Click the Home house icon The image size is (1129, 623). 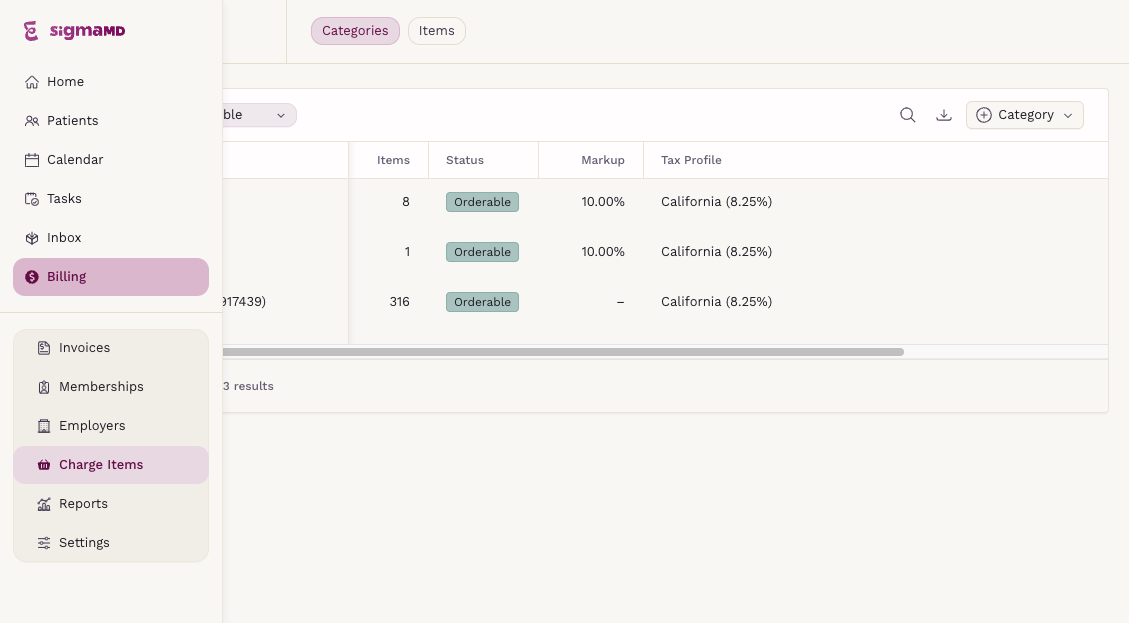coord(32,82)
